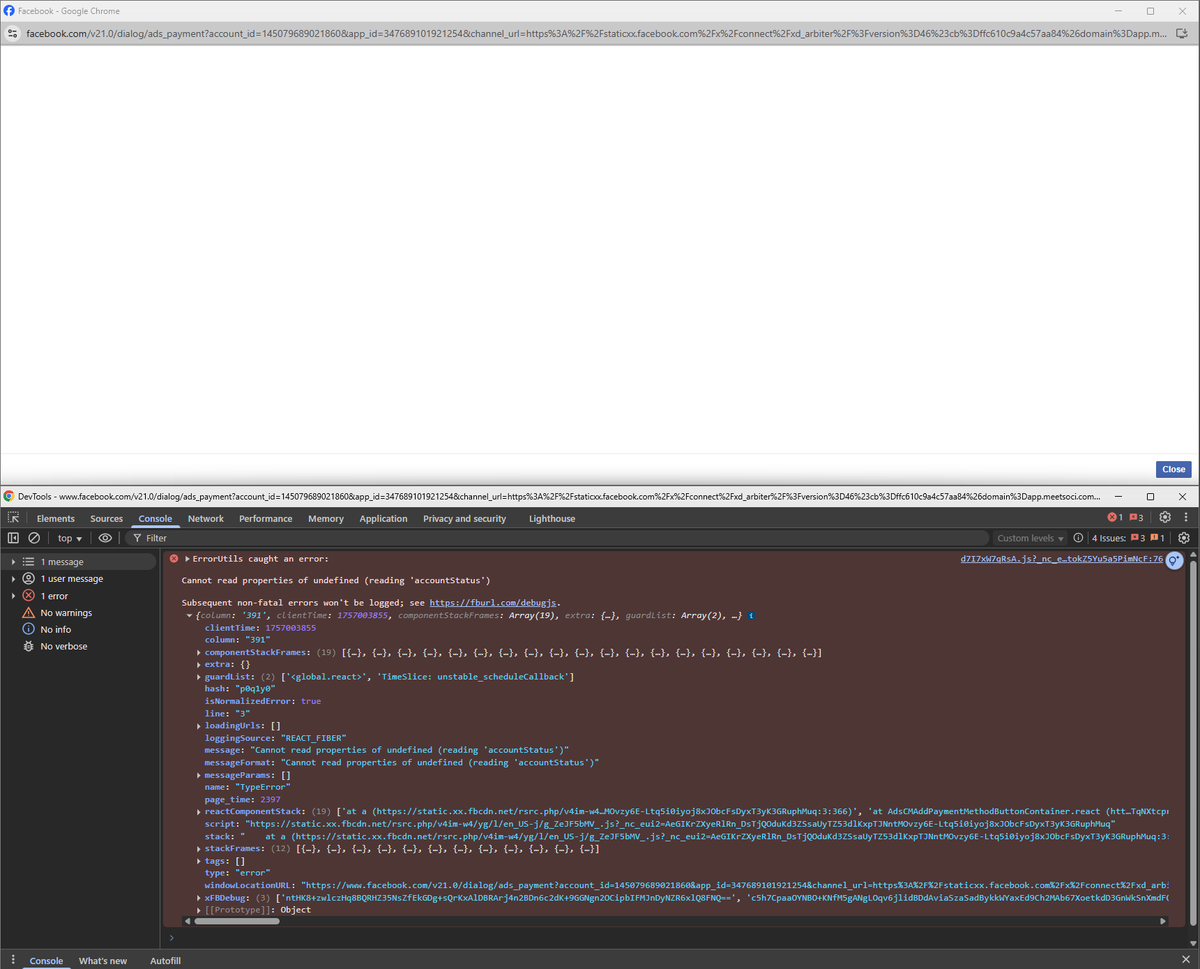
Task: View site information icon in Chrome address bar
Action: pyautogui.click(x=12, y=33)
